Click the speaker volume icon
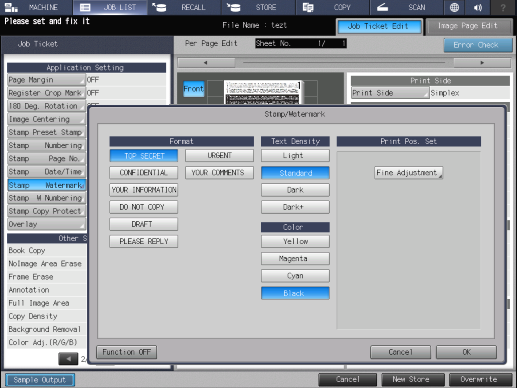This screenshot has width=517, height=388. [478, 7]
